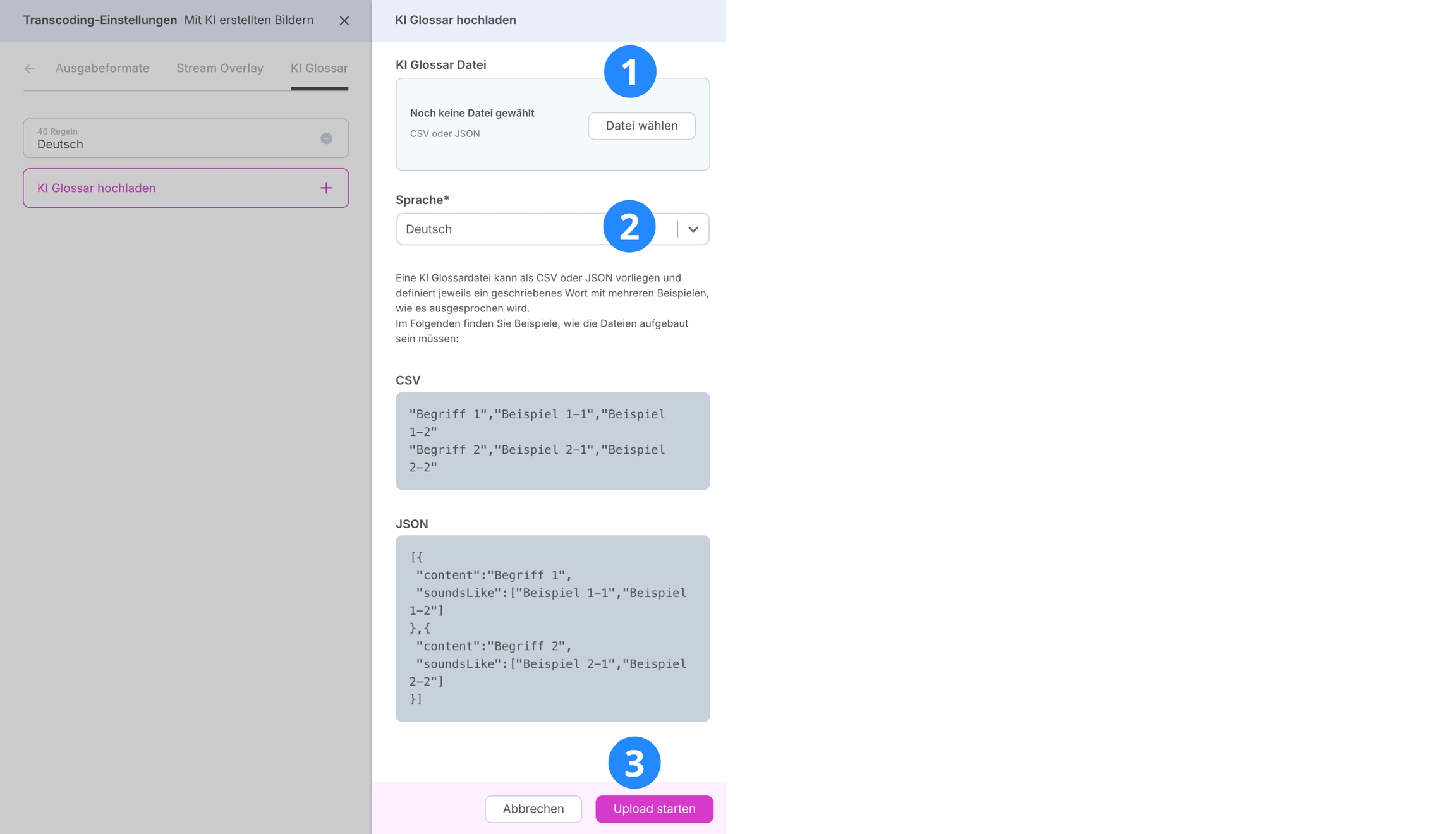Click the minus icon on the Deutsch glossary
The height and width of the screenshot is (834, 1456).
point(326,138)
